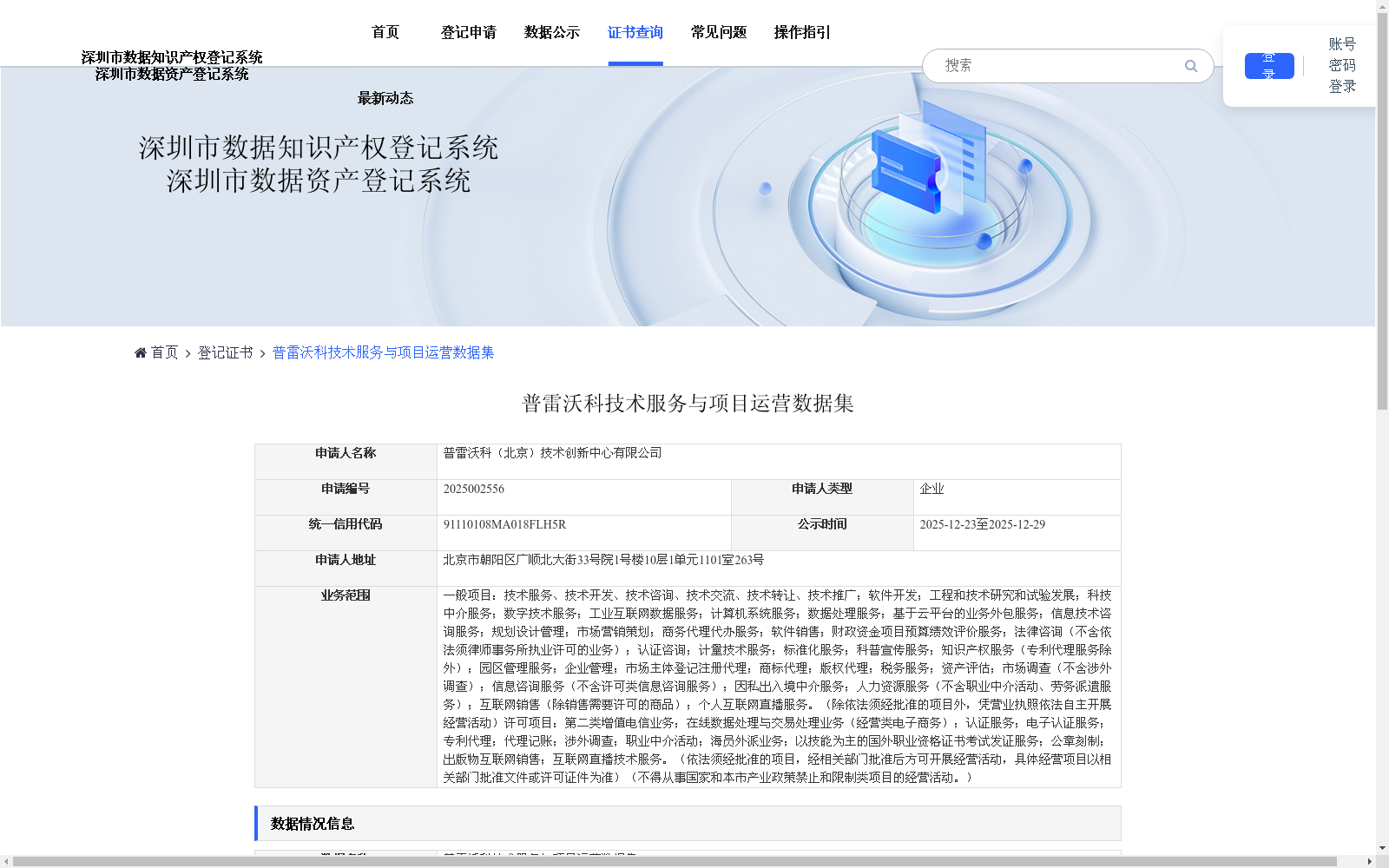
Task: Click the site logo title at top left
Action: click(x=172, y=65)
